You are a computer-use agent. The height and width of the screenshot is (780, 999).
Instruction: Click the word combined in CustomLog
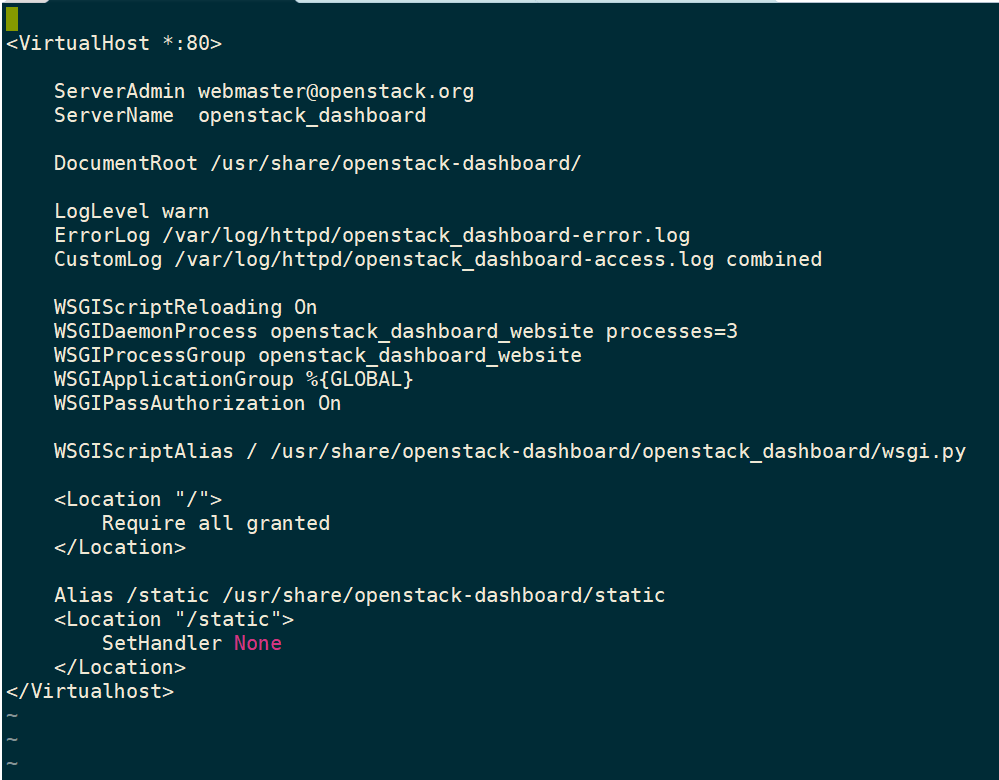tap(774, 259)
